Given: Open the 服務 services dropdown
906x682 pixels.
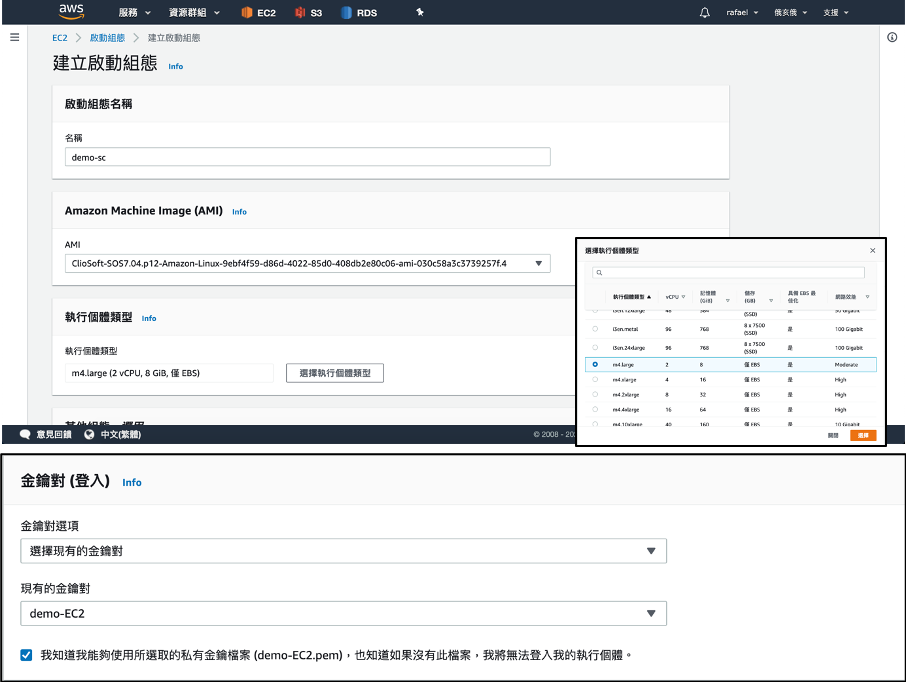Looking at the screenshot, I should click(x=134, y=13).
